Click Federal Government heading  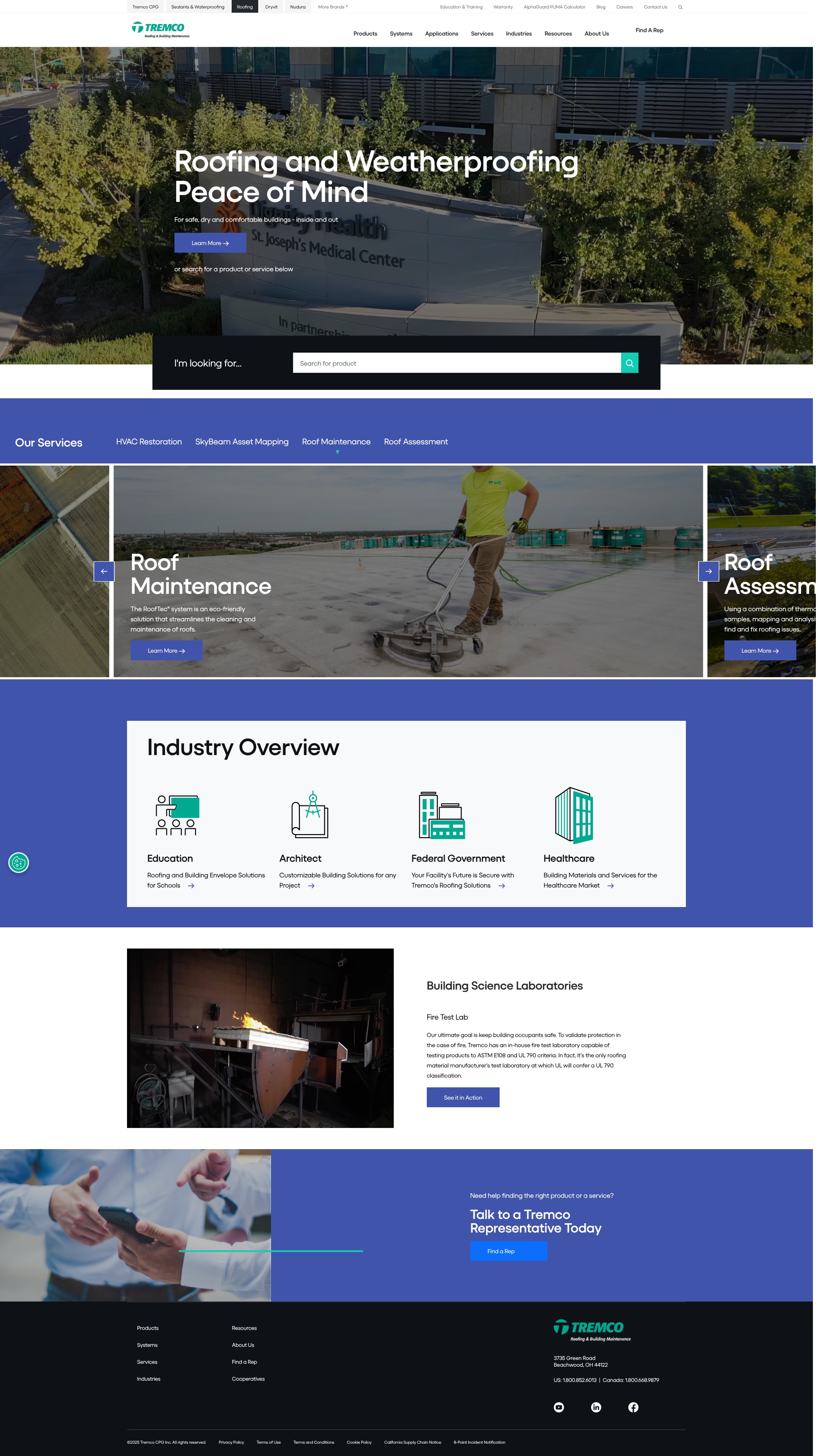point(458,858)
